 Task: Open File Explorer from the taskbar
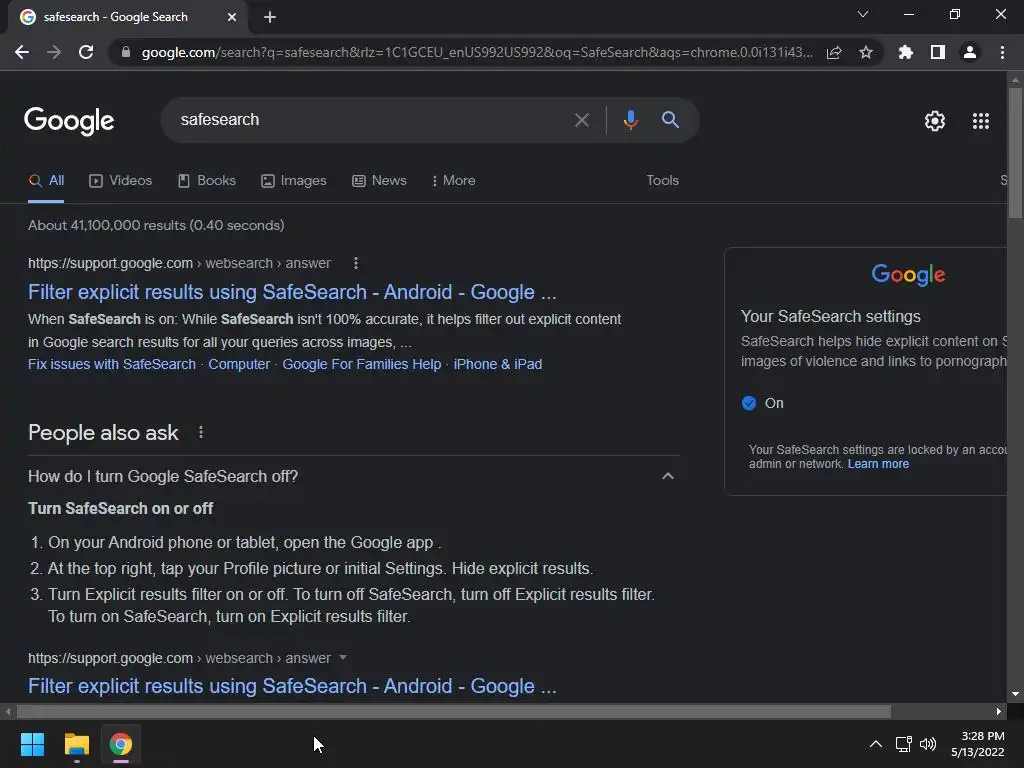click(x=76, y=744)
